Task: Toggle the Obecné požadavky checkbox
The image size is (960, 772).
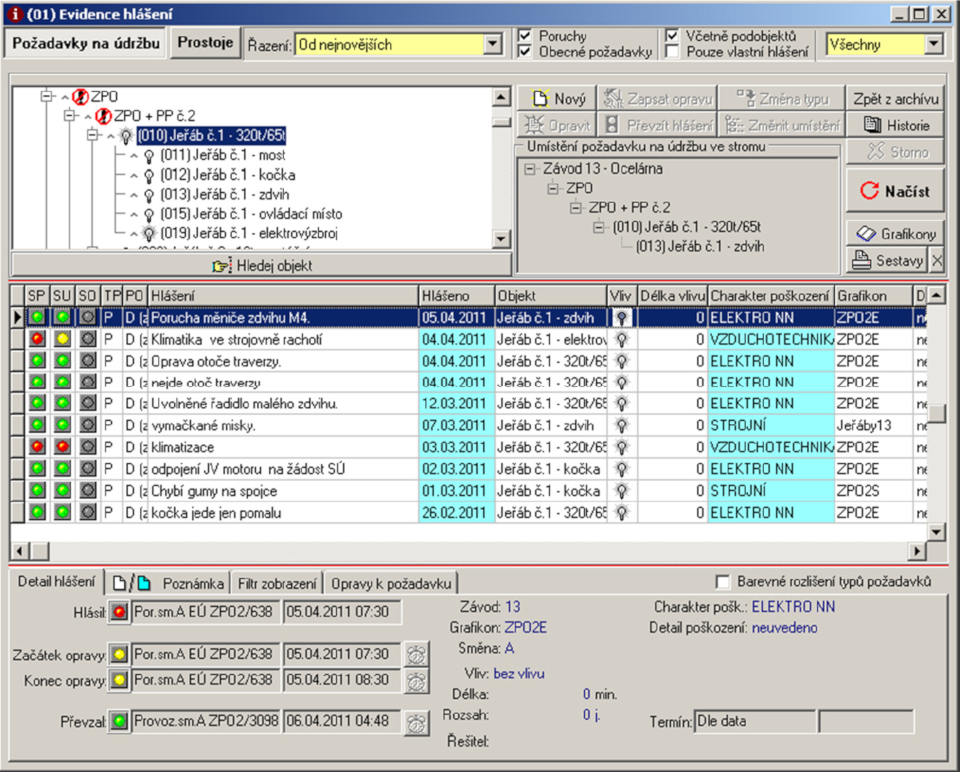Action: click(525, 51)
